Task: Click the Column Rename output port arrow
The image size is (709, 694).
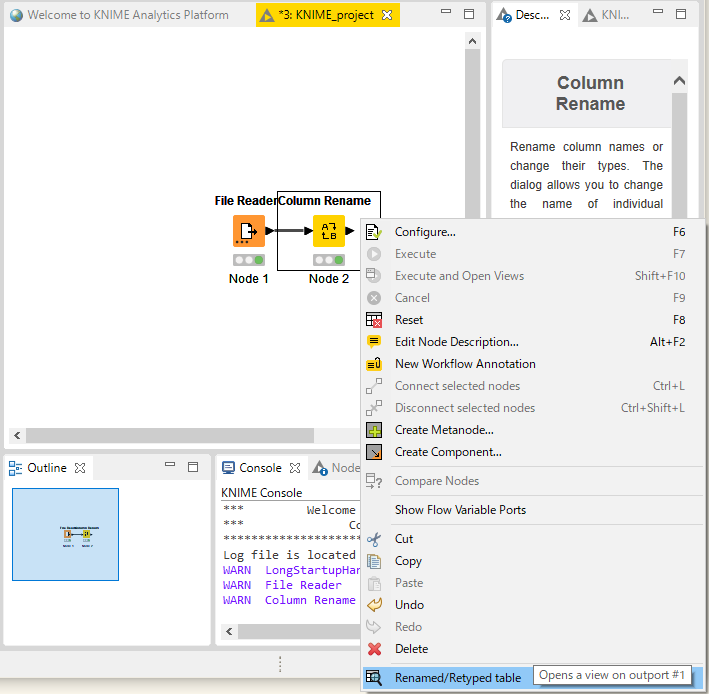Action: [x=350, y=231]
